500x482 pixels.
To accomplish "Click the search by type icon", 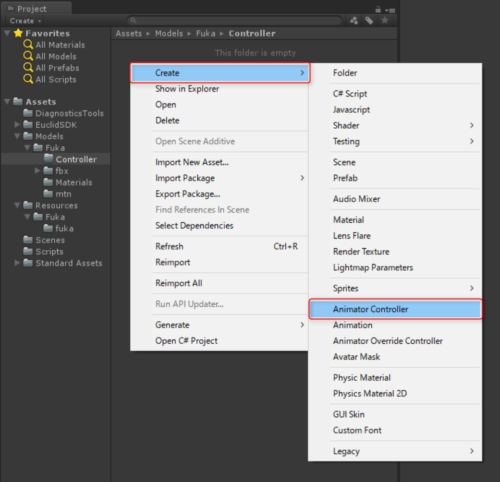I will point(354,21).
